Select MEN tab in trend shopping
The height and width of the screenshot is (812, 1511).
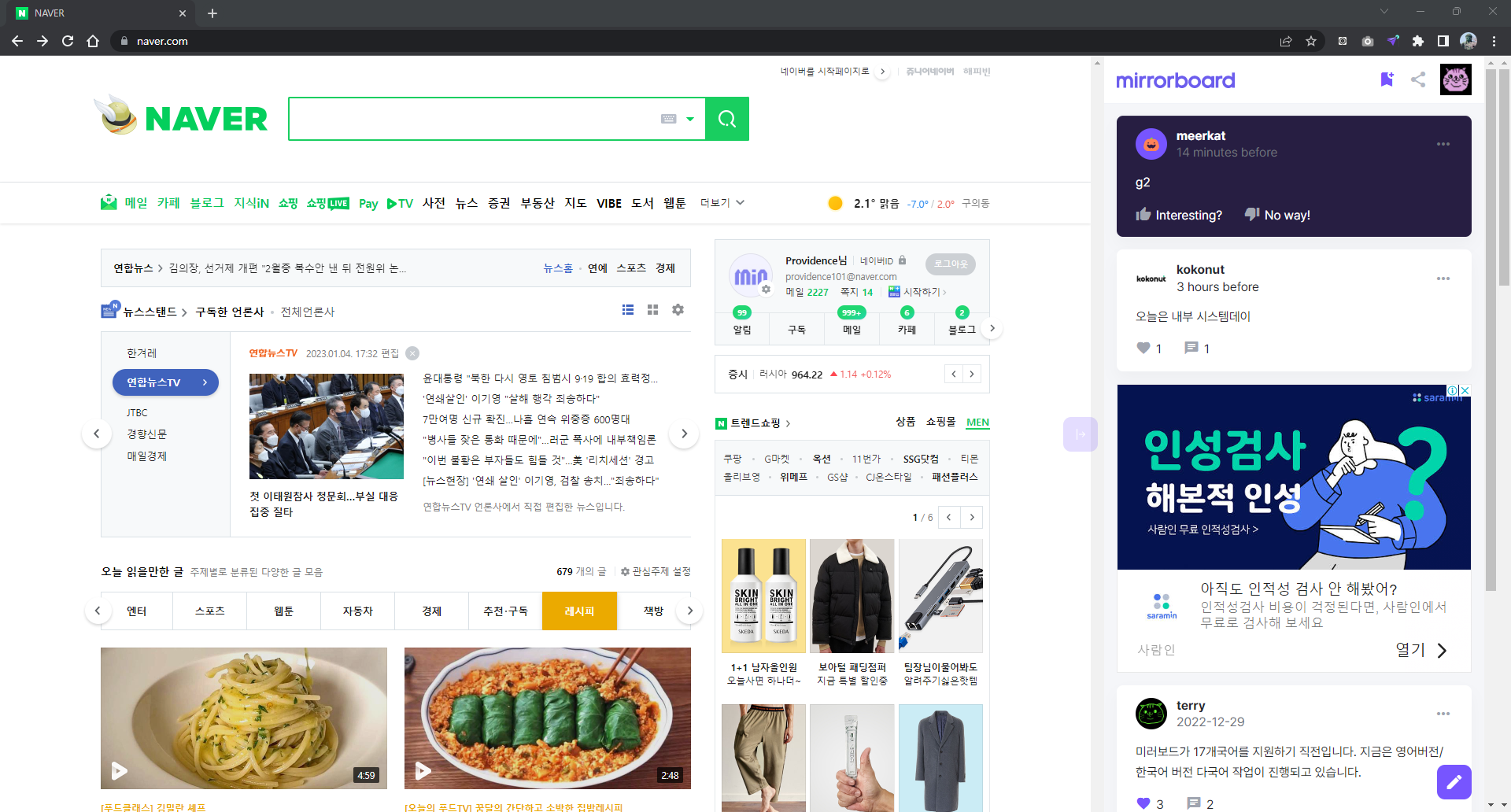point(977,423)
